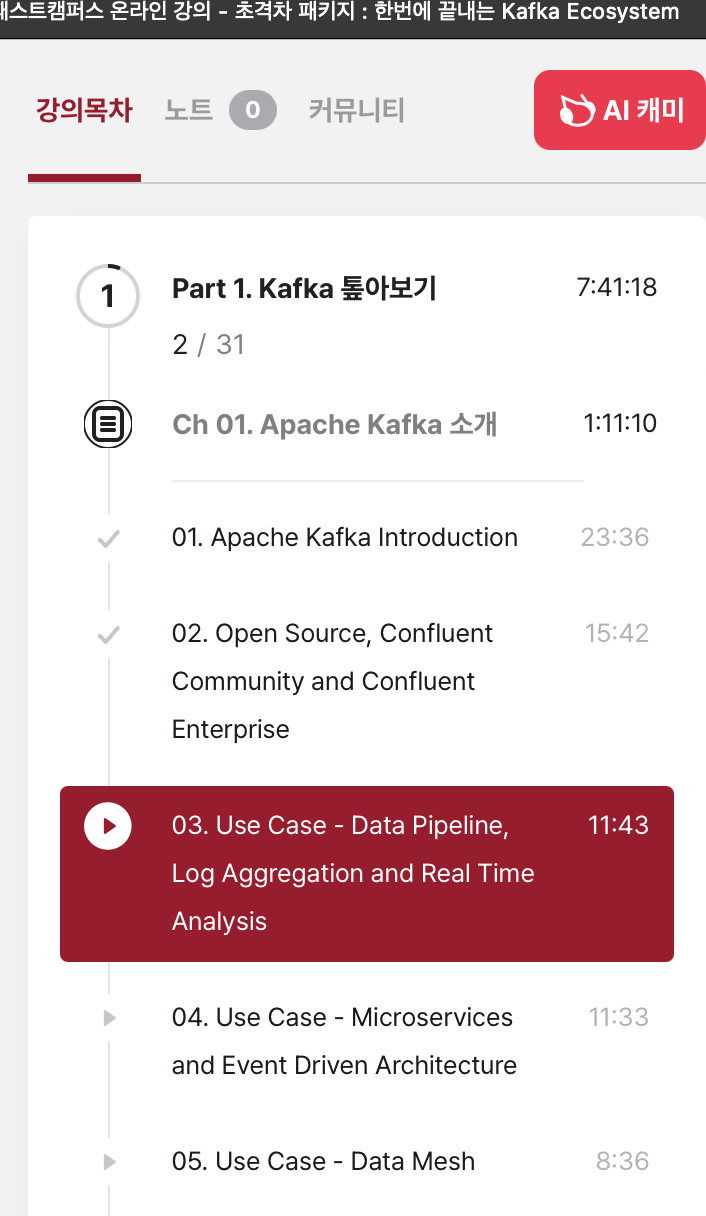Click the completed checkmark for lecture 02
This screenshot has width=706, height=1216.
click(x=108, y=635)
